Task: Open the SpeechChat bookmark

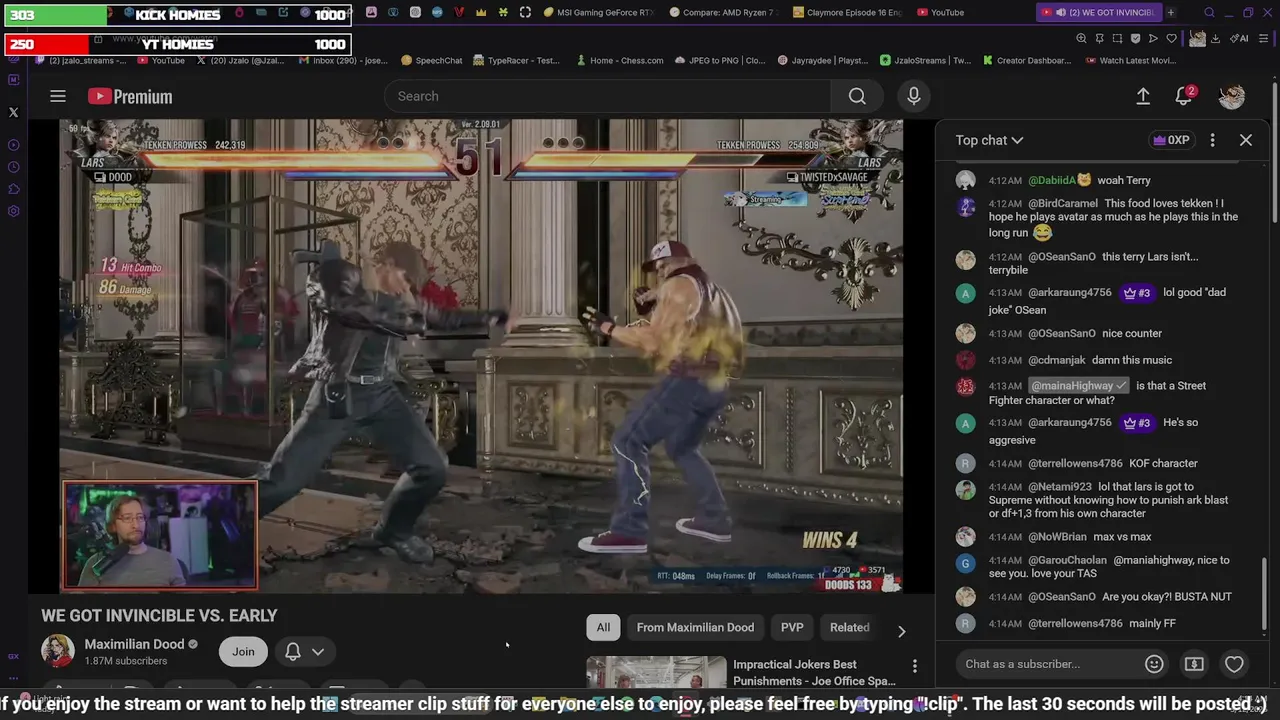Action: point(431,60)
